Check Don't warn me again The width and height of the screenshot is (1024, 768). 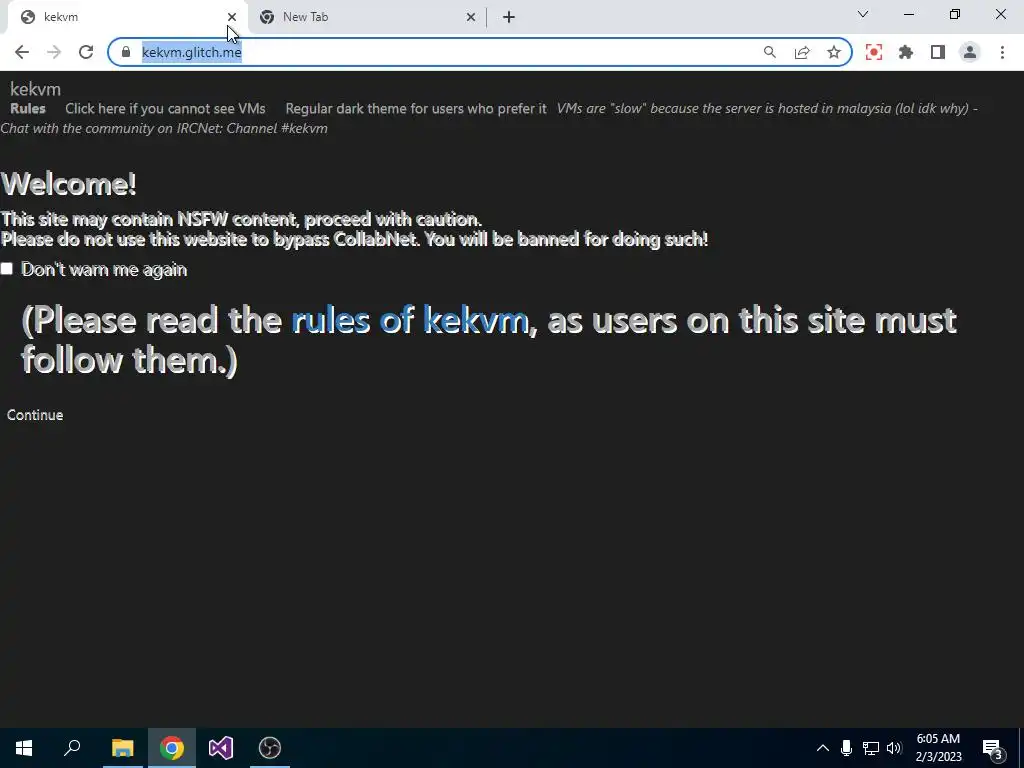[7, 269]
